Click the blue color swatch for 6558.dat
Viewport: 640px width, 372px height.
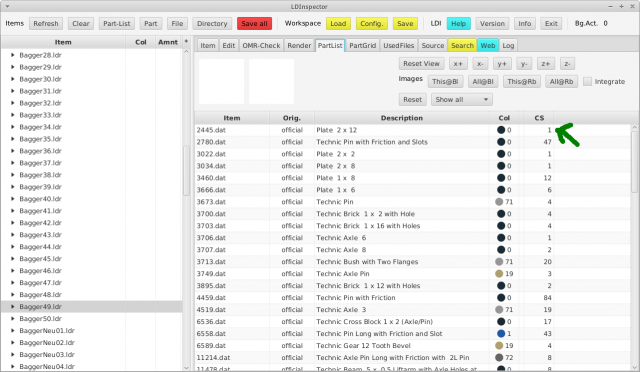pyautogui.click(x=501, y=334)
